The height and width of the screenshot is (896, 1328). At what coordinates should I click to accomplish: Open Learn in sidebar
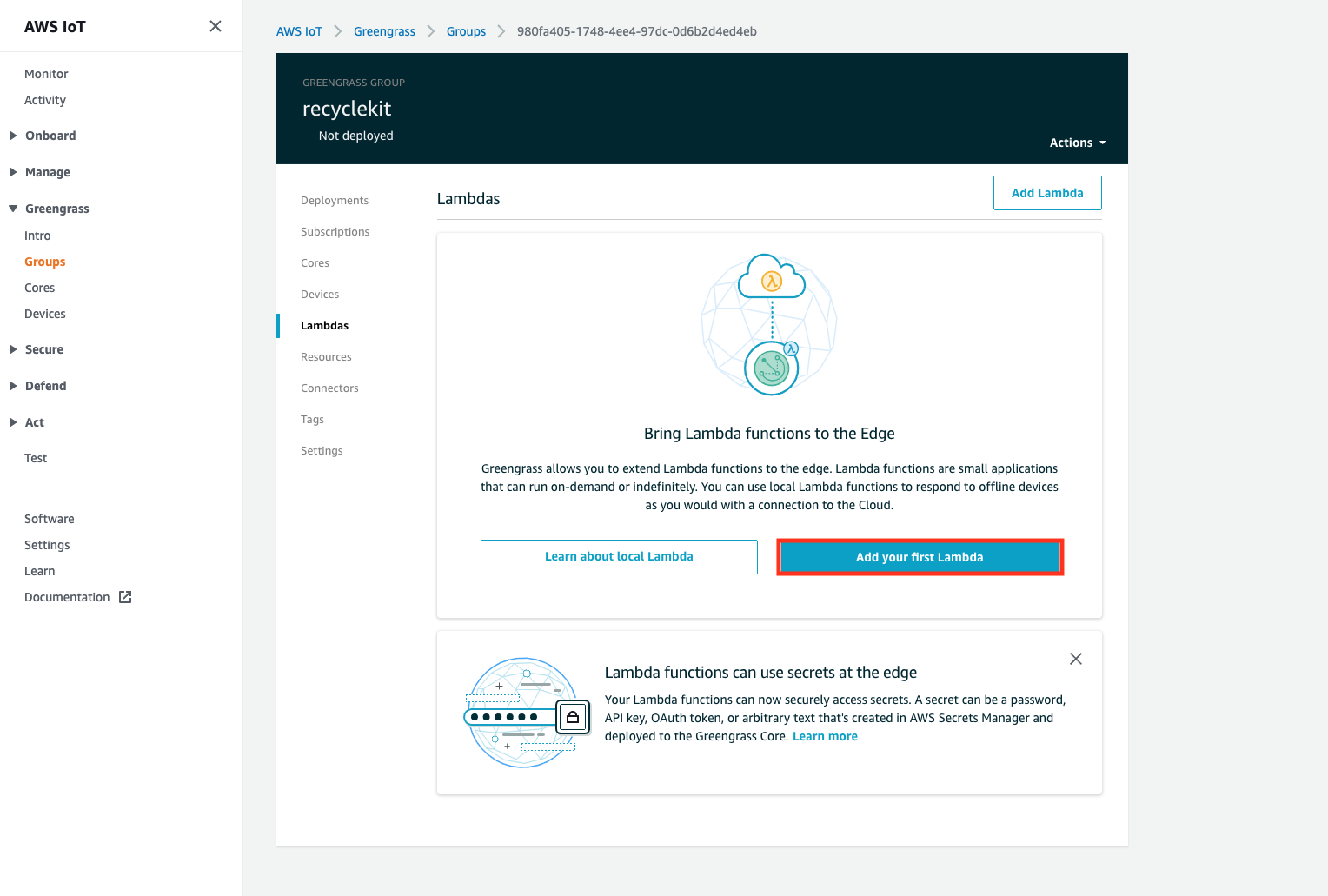point(40,571)
